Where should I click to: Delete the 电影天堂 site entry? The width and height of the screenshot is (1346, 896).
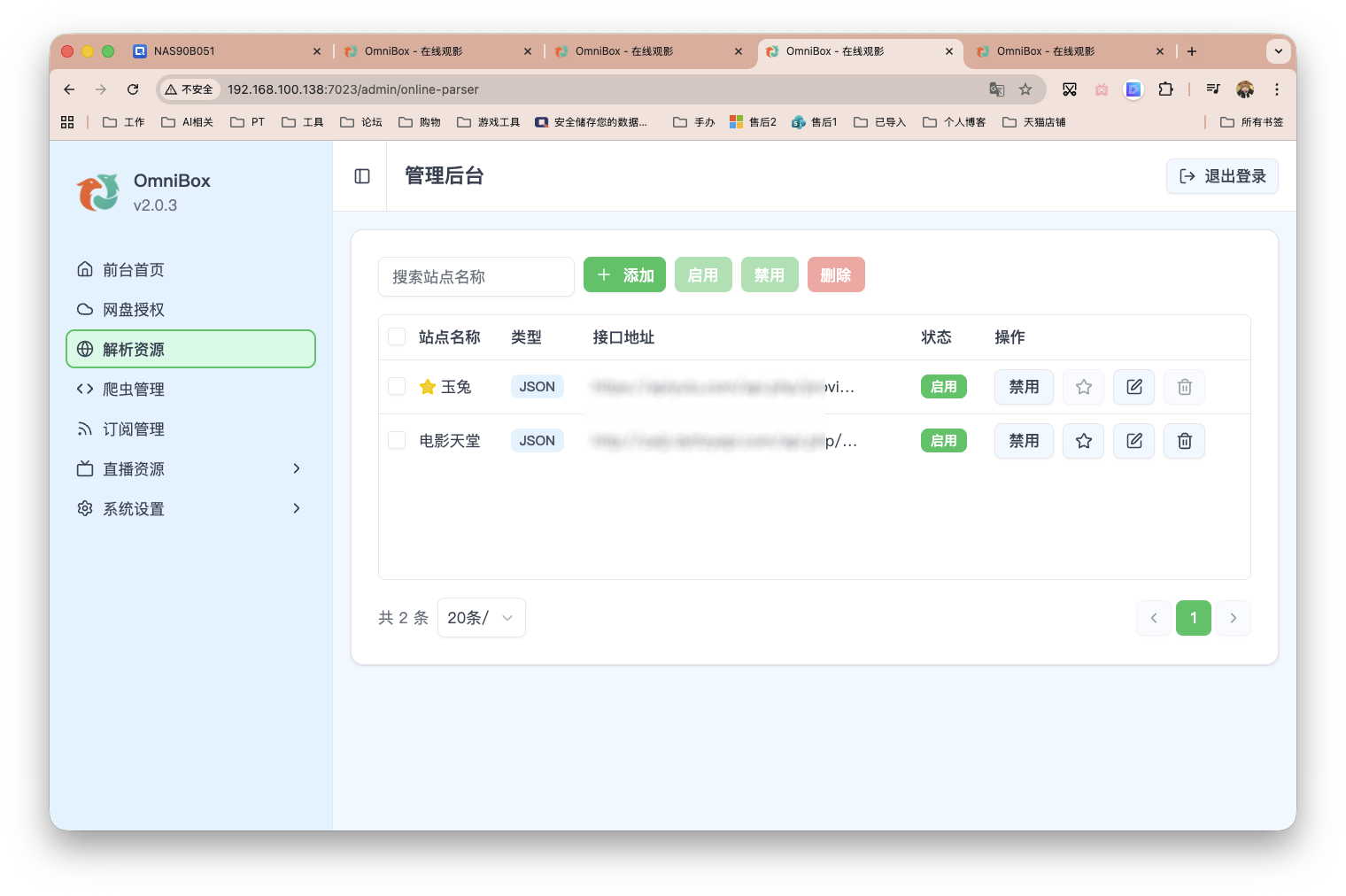[x=1184, y=440]
